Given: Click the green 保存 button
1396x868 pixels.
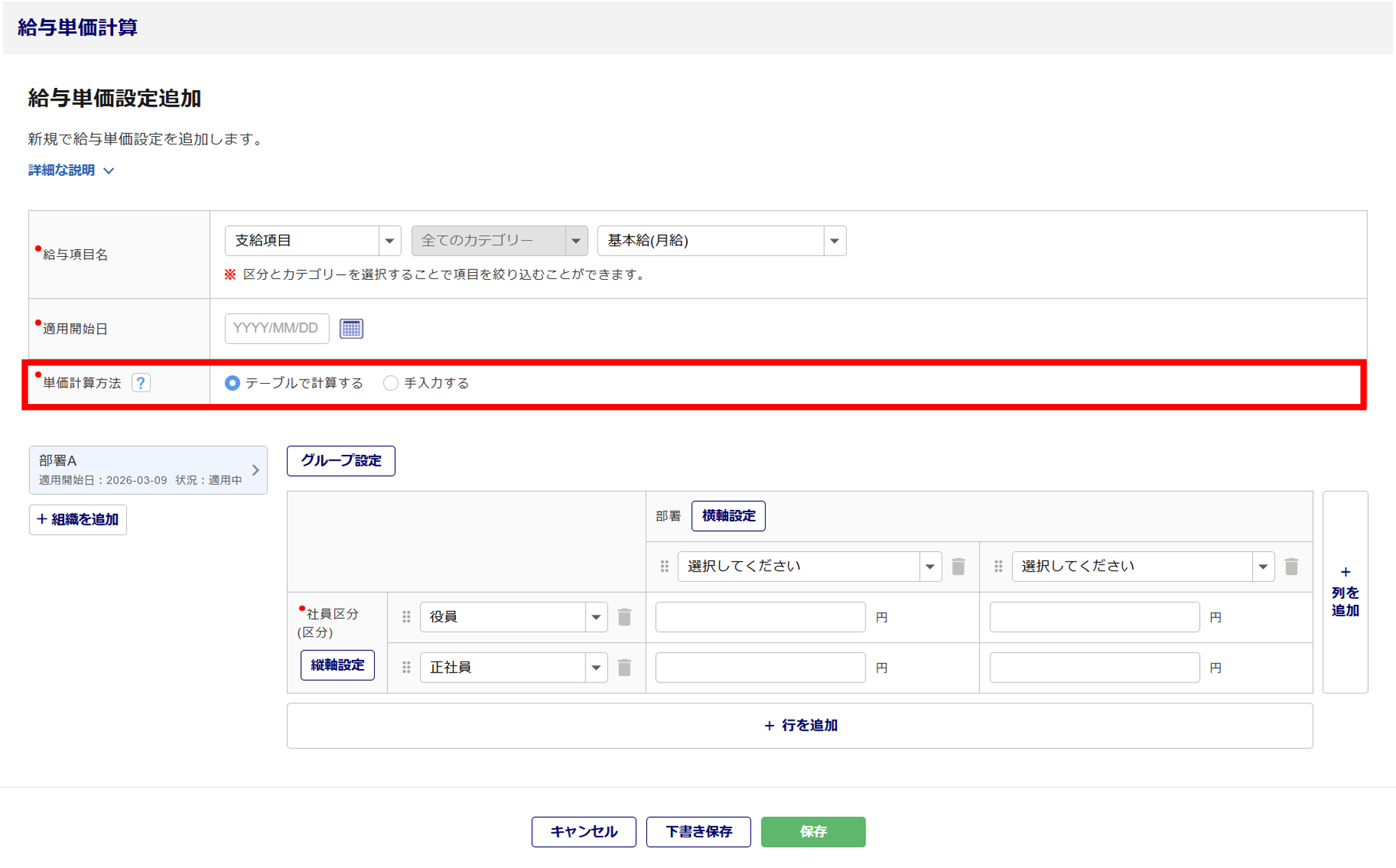Looking at the screenshot, I should [x=812, y=832].
